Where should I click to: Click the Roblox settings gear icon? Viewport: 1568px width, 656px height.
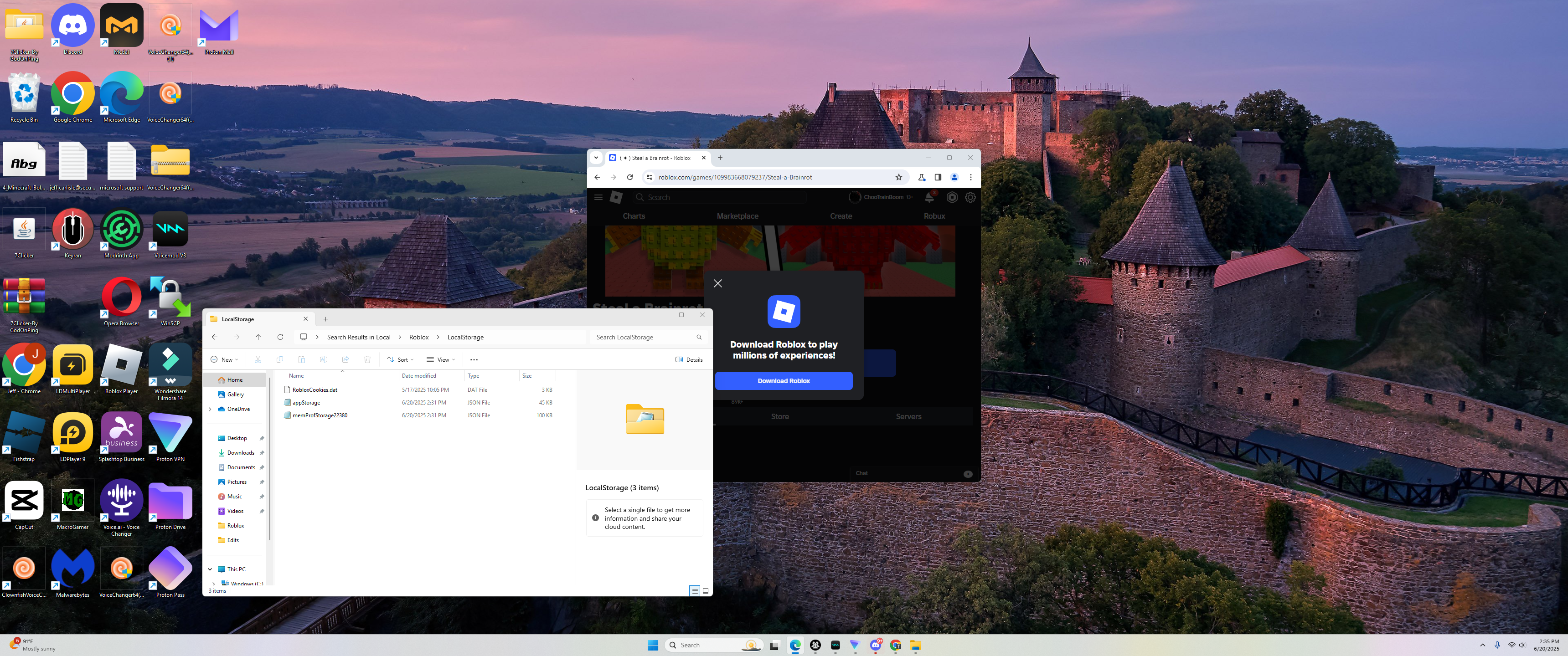(970, 197)
